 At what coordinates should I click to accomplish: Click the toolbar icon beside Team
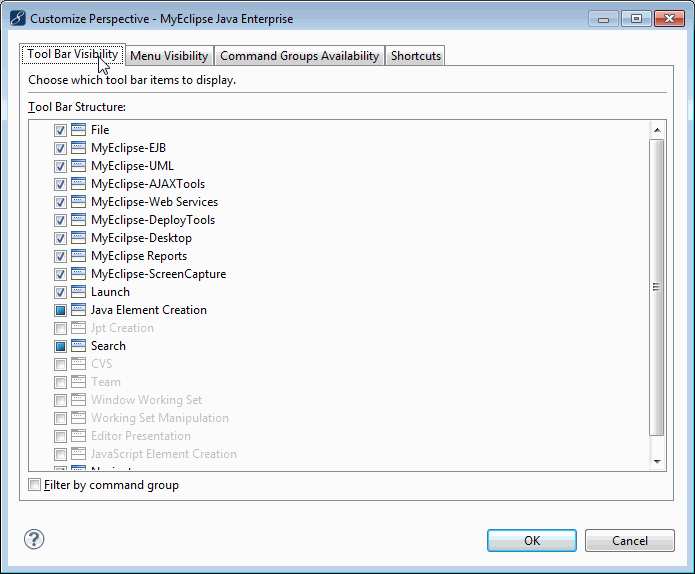pos(78,382)
